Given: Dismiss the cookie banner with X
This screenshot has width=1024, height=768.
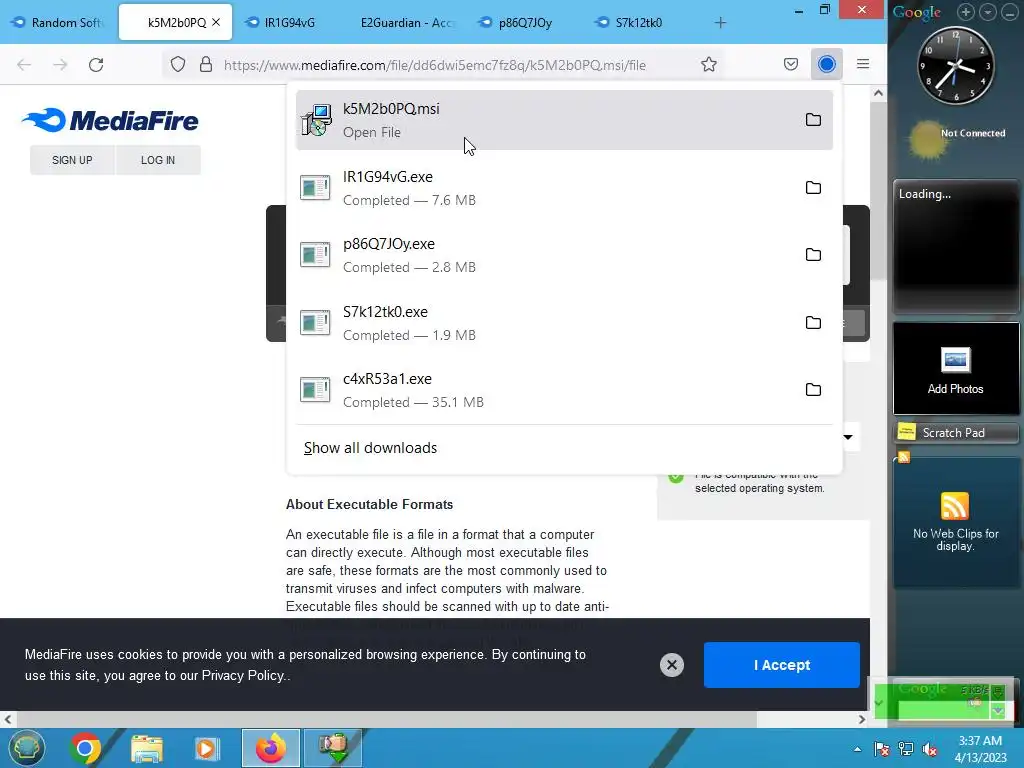Looking at the screenshot, I should coord(671,665).
